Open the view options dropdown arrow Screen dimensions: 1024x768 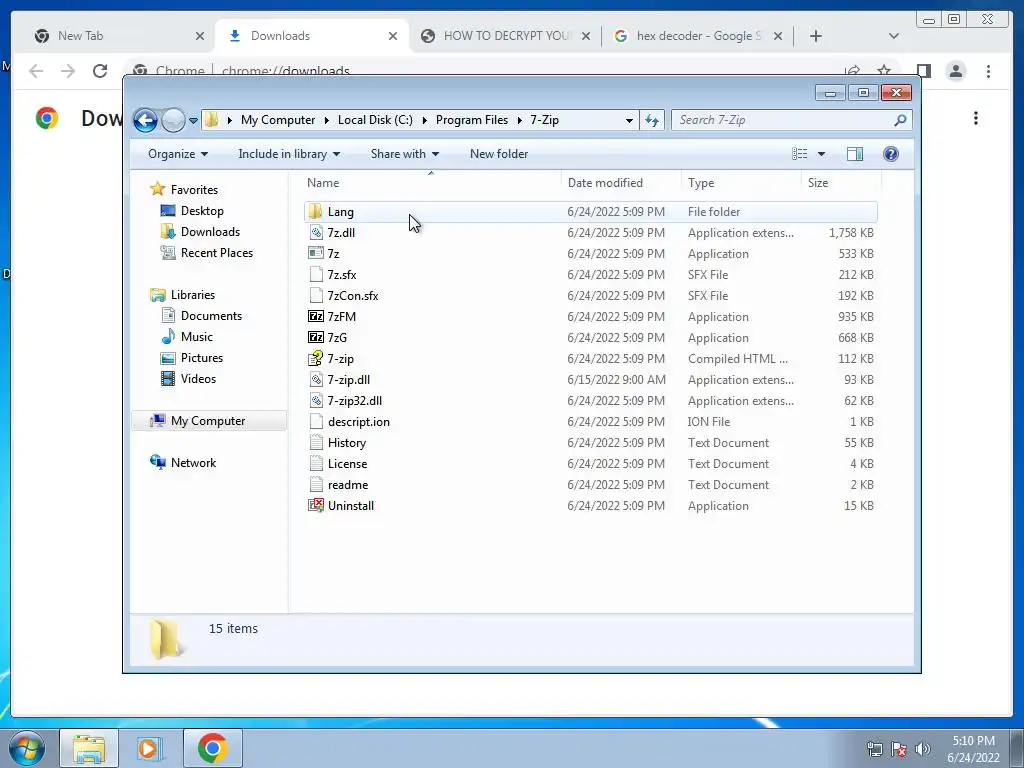point(822,154)
